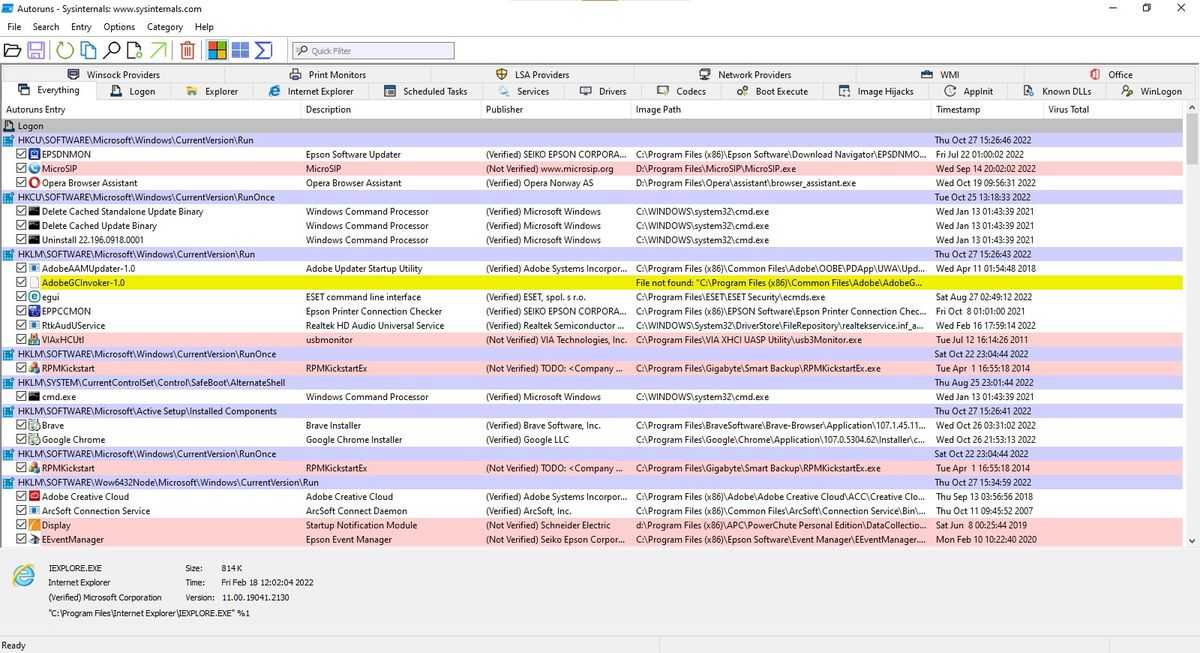Toggle the blue Windows logo filter icon

pyautogui.click(x=240, y=50)
